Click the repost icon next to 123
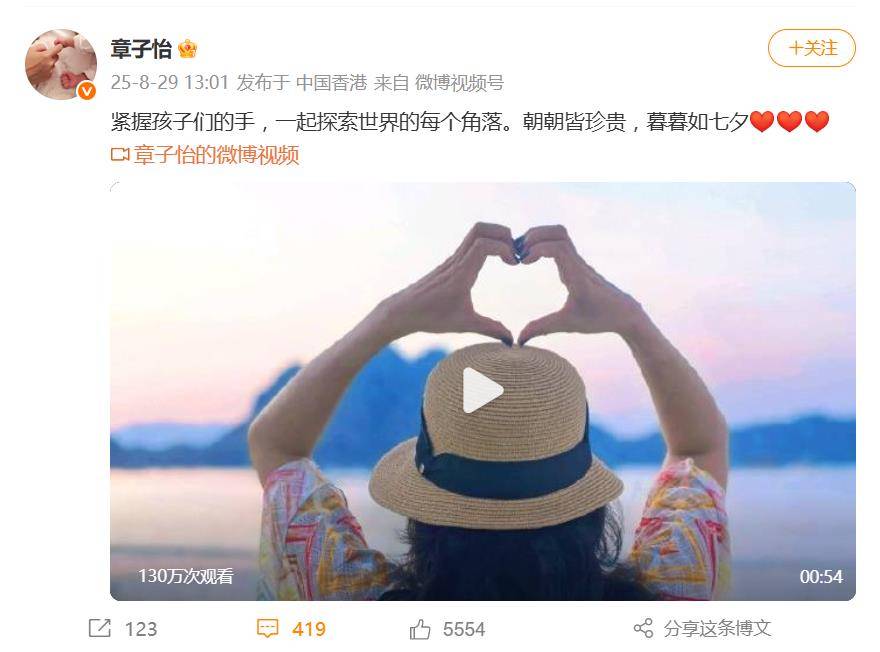 [x=100, y=628]
